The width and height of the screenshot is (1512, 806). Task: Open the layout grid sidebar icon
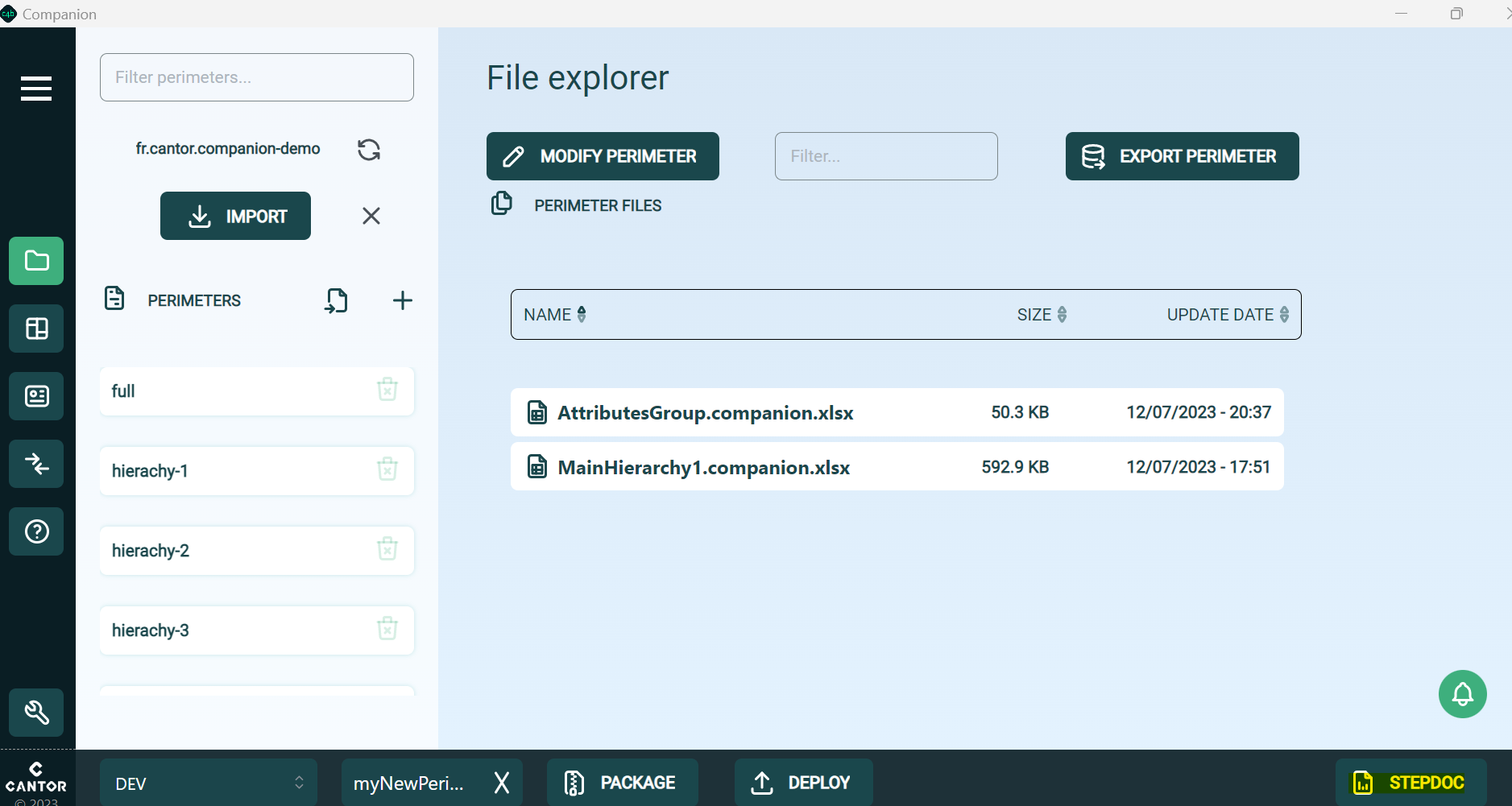36,329
